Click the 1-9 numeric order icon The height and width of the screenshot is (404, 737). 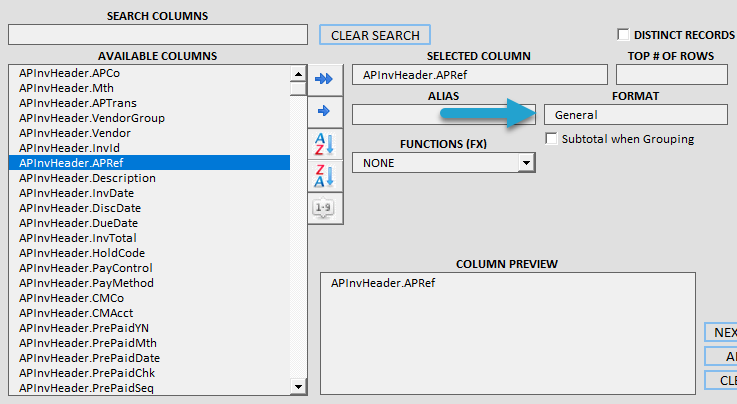tap(325, 208)
